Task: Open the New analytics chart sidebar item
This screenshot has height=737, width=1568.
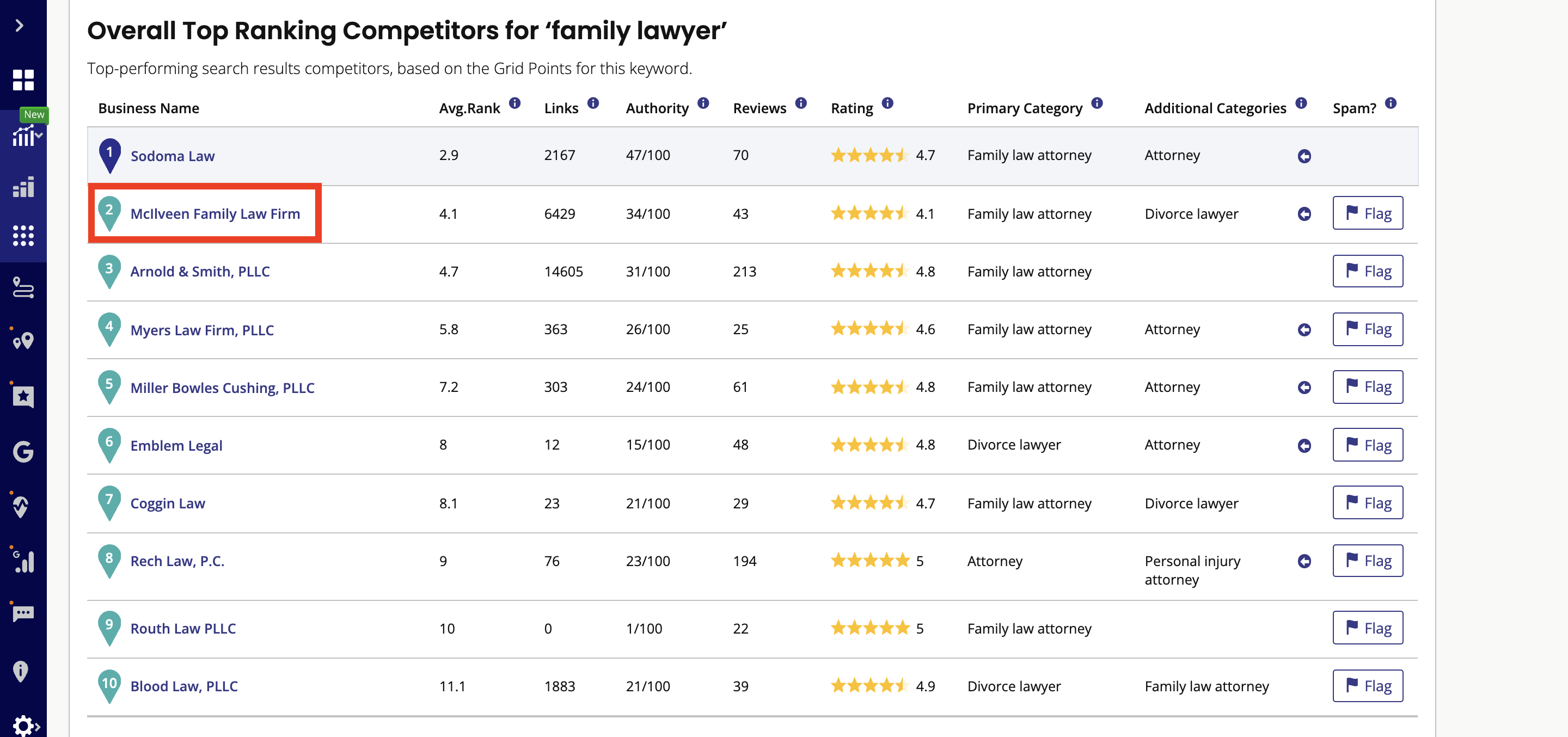Action: (24, 135)
